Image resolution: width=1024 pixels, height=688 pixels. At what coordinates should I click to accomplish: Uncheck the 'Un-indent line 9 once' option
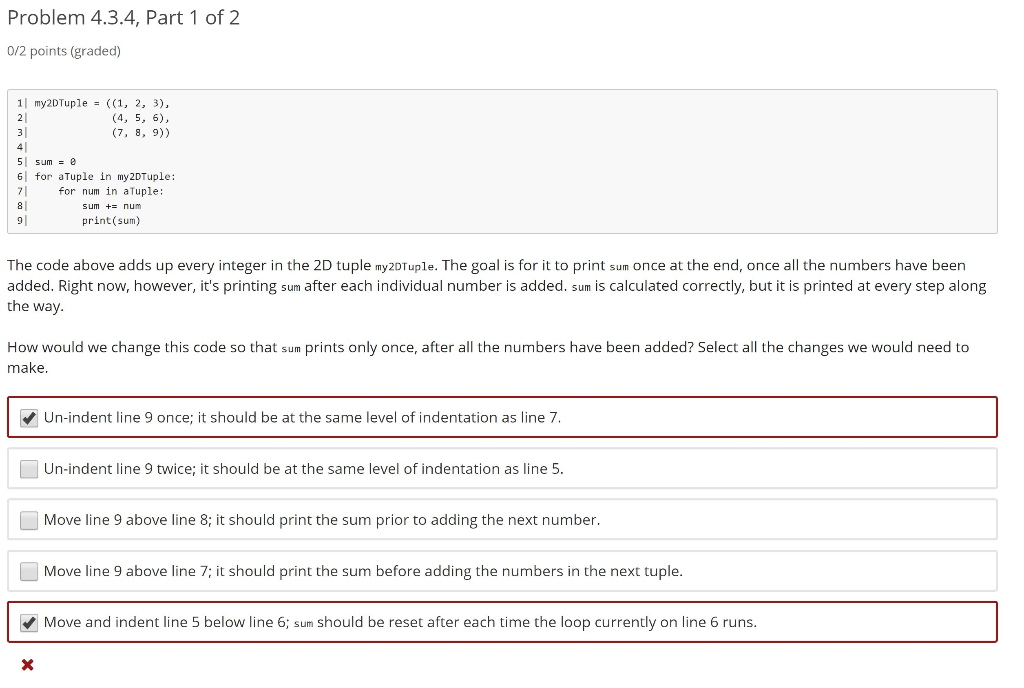[x=30, y=416]
